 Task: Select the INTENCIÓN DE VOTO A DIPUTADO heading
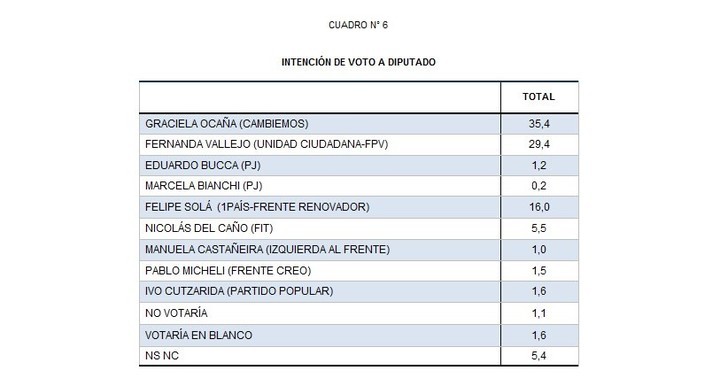point(359,62)
